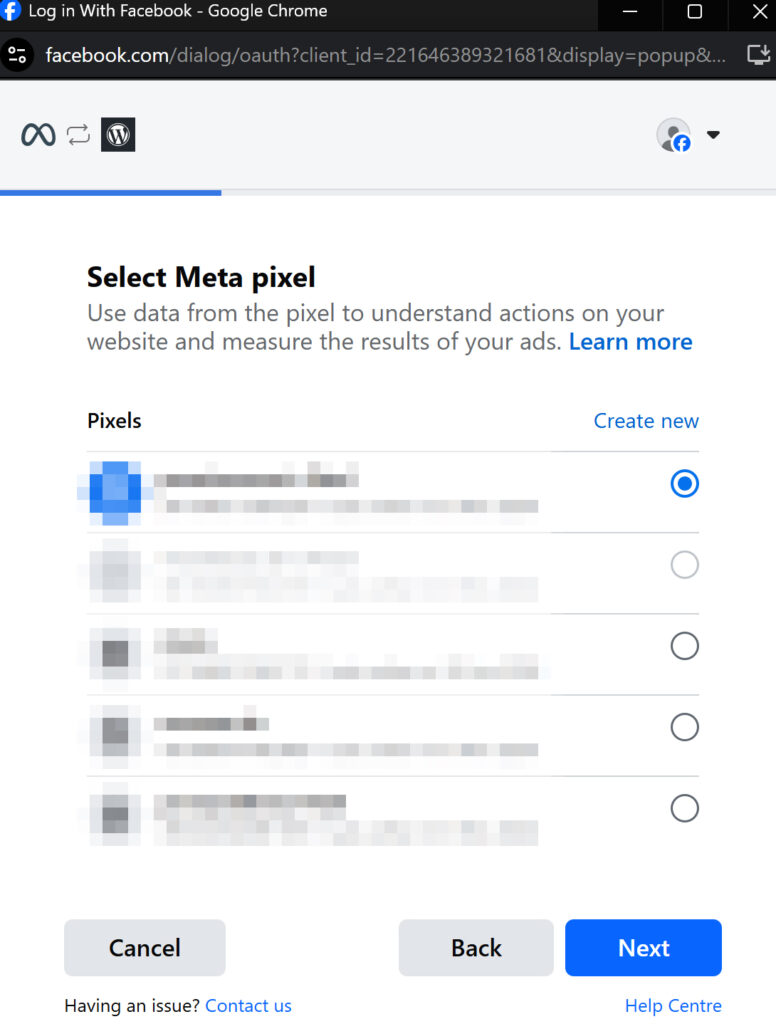
Task: Click the Facebook favicon in the title bar
Action: click(x=11, y=12)
